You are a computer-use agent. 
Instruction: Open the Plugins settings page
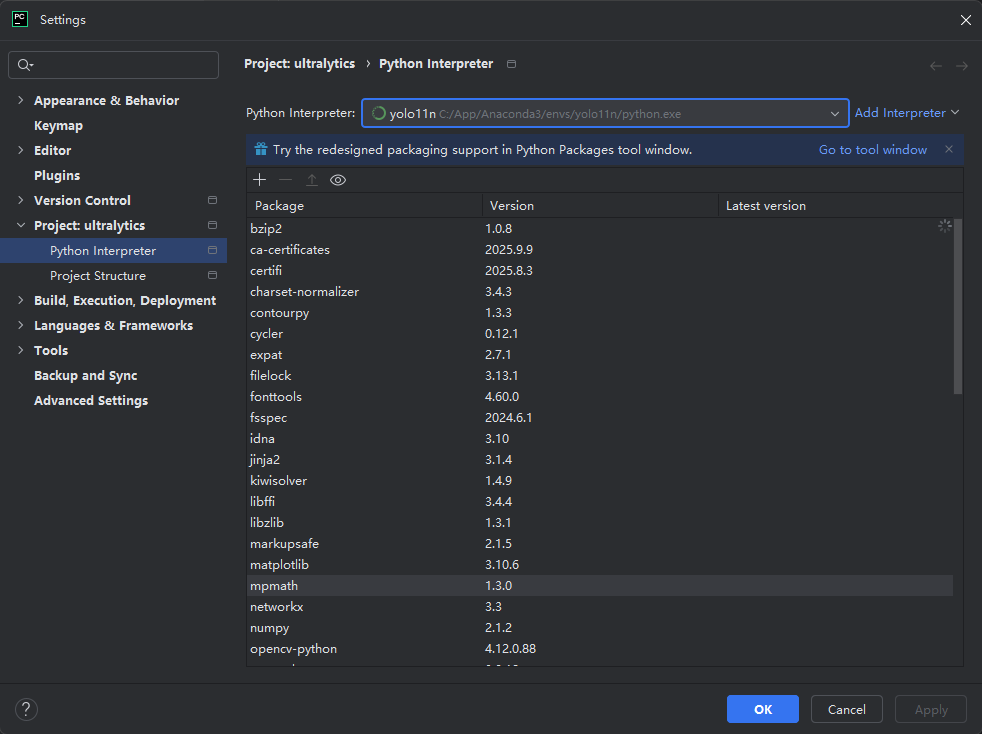[x=57, y=176]
